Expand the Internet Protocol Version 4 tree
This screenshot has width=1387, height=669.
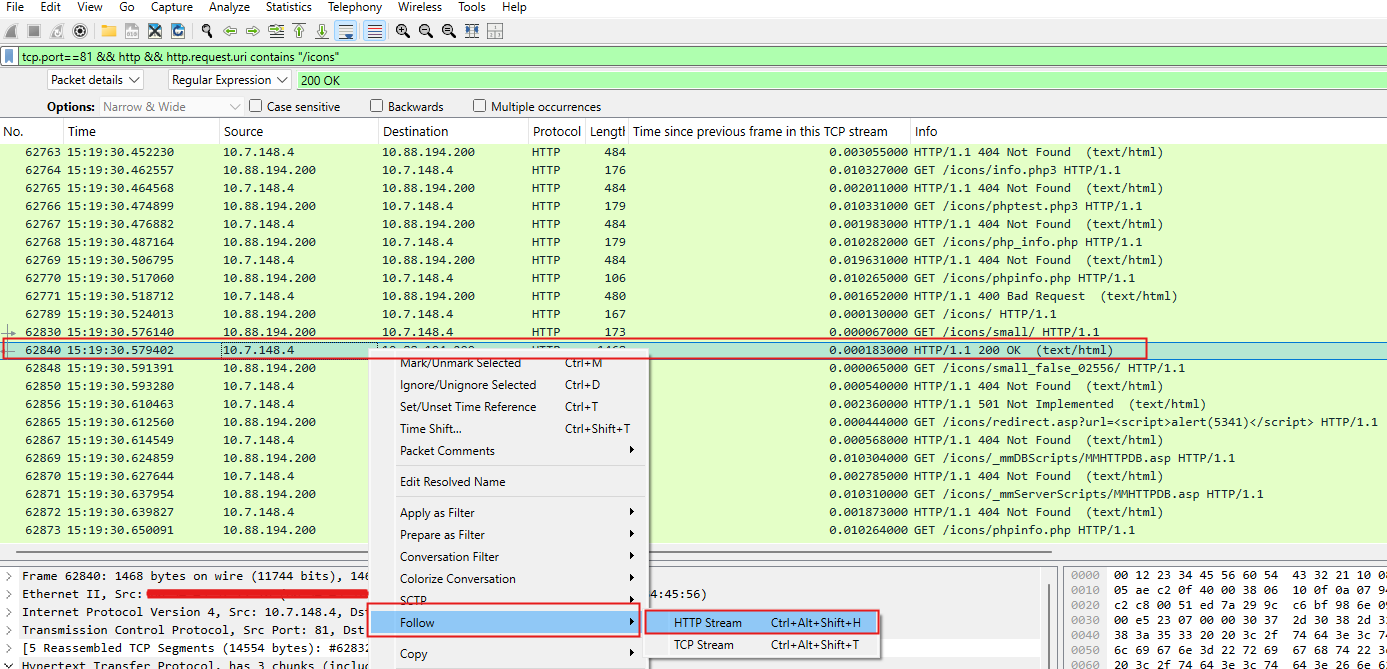pos(9,612)
